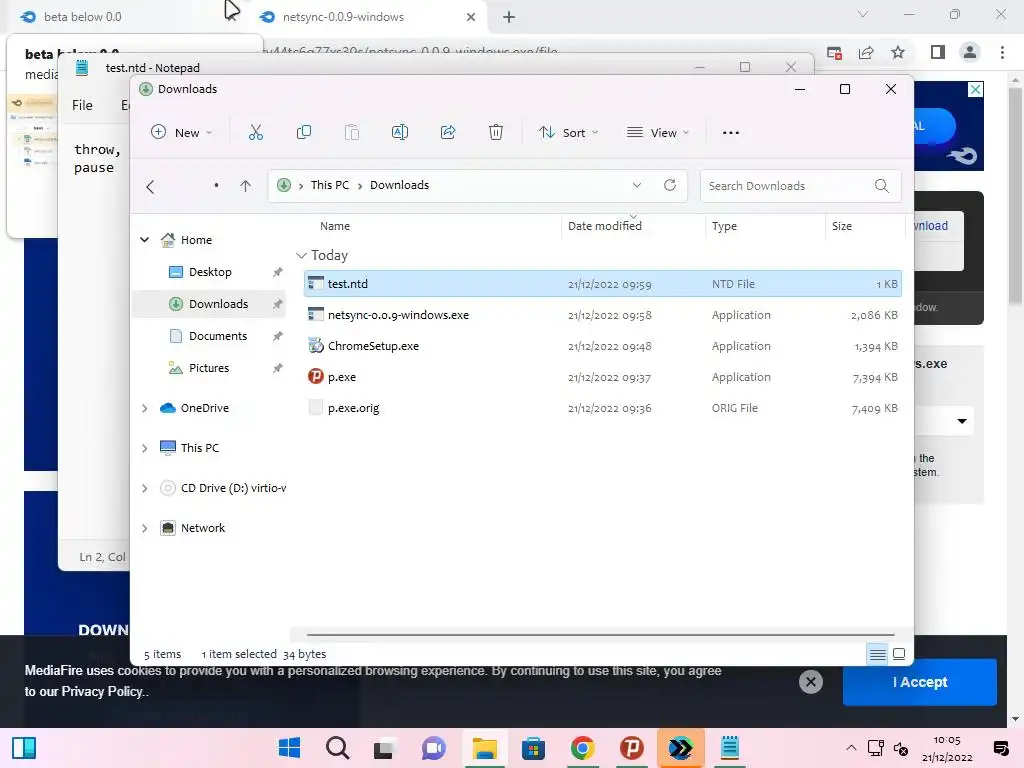Viewport: 1024px width, 768px height.
Task: Expand the CD Drive (D:) node
Action: [144, 488]
